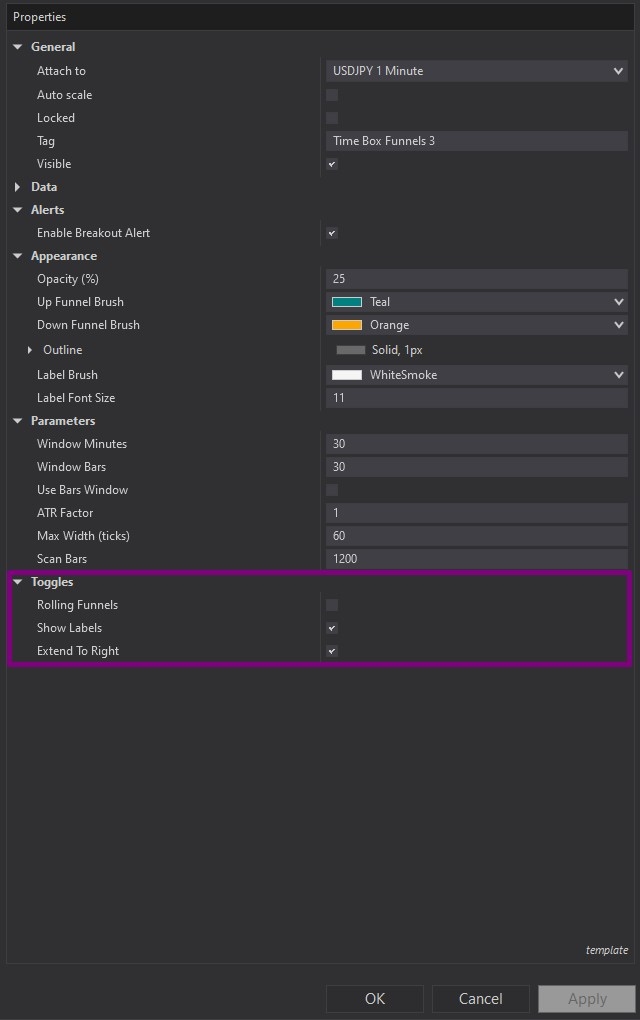
Task: Disable the Enable Breakout Alert checkbox
Action: pyautogui.click(x=332, y=233)
